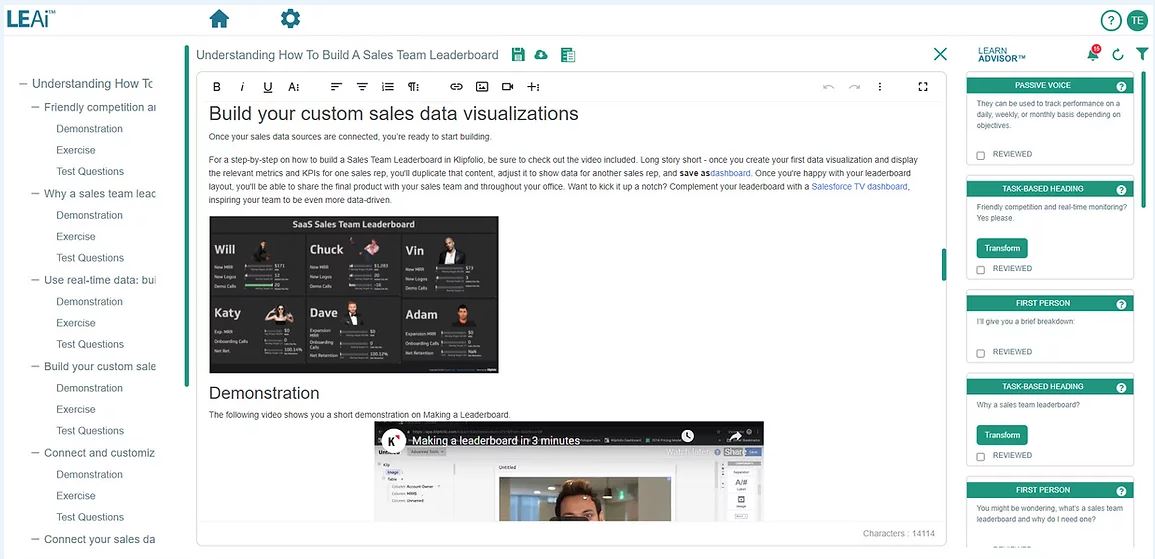Insert a link using the editor toolbar
Screen dimensions: 1155x559
pyautogui.click(x=456, y=87)
